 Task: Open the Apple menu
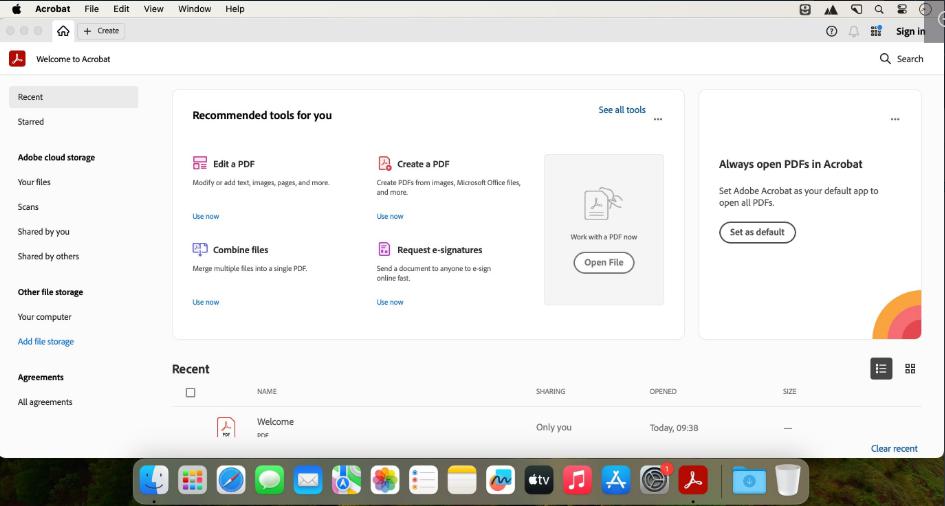click(x=16, y=9)
